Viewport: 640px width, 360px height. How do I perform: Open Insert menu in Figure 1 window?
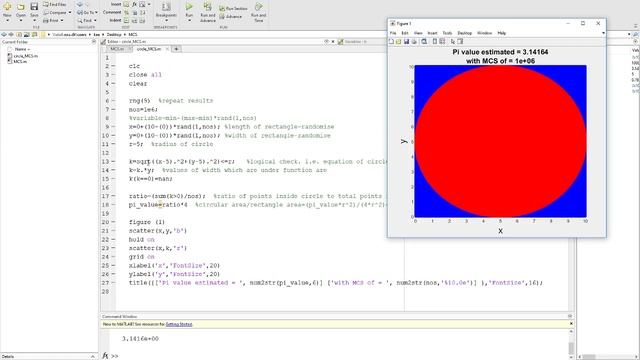click(x=433, y=33)
